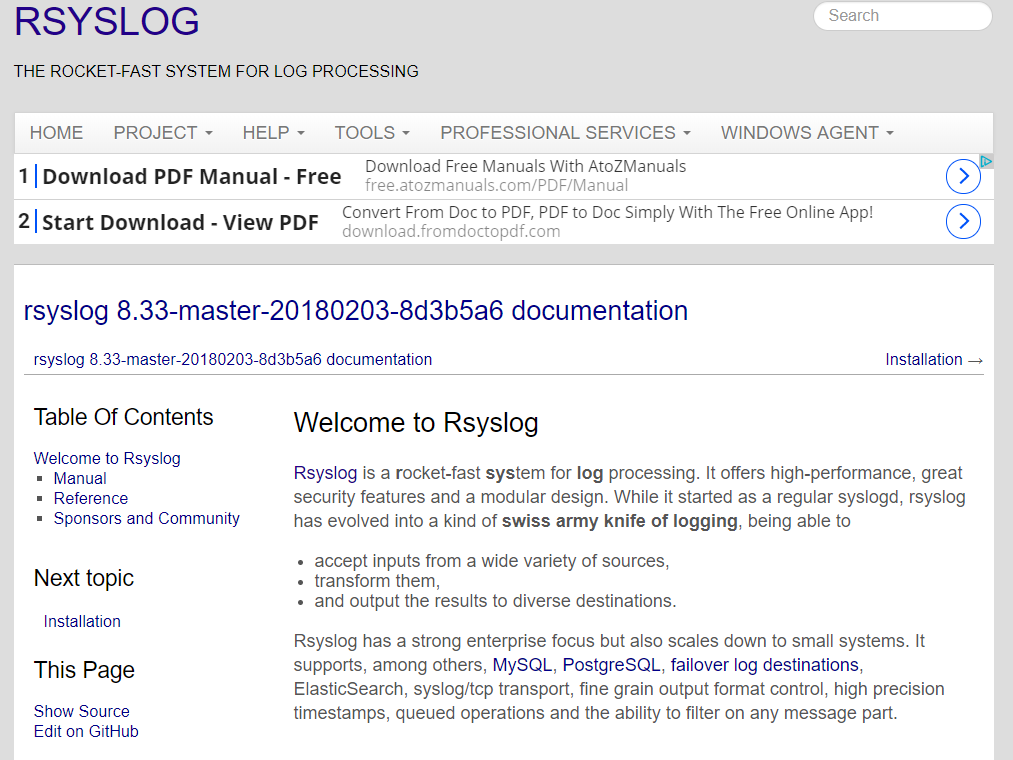This screenshot has width=1013, height=760.
Task: Open the Welcome to Rsyslog contents link
Action: tap(107, 458)
